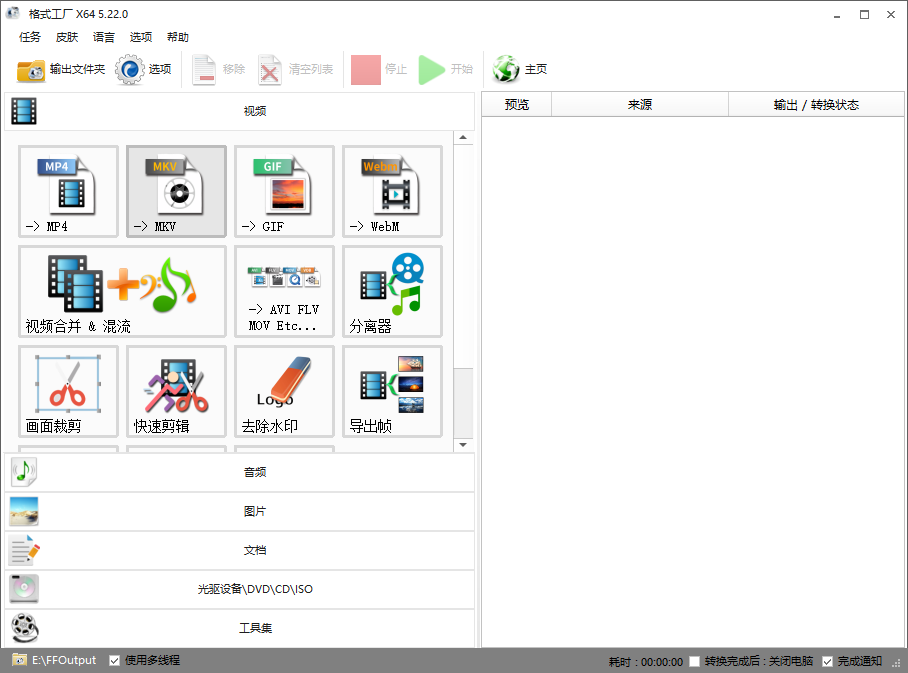Select the MP4 conversion icon

[68, 191]
